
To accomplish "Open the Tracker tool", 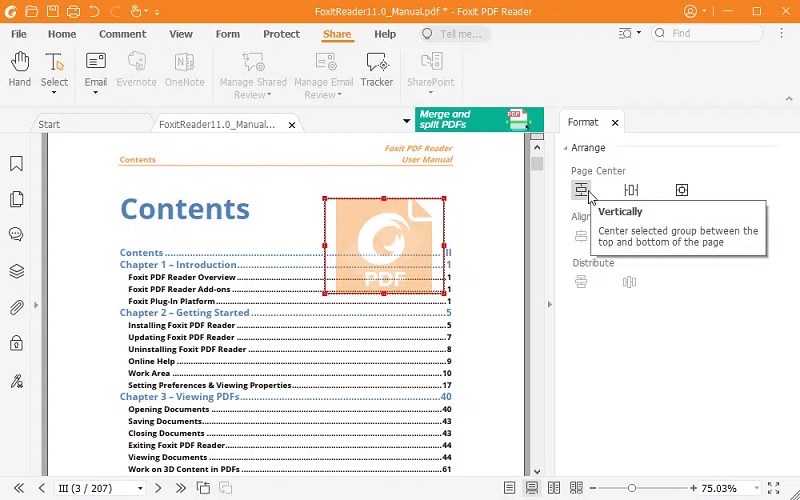I will click(377, 69).
